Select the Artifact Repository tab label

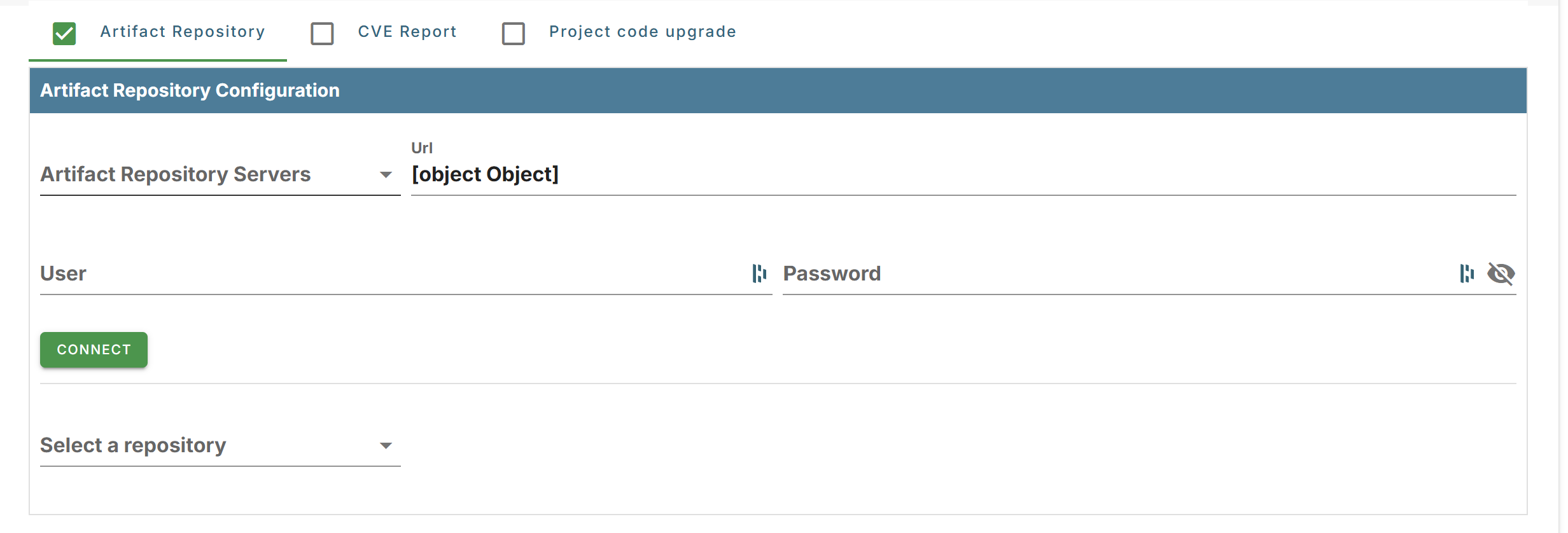click(182, 32)
